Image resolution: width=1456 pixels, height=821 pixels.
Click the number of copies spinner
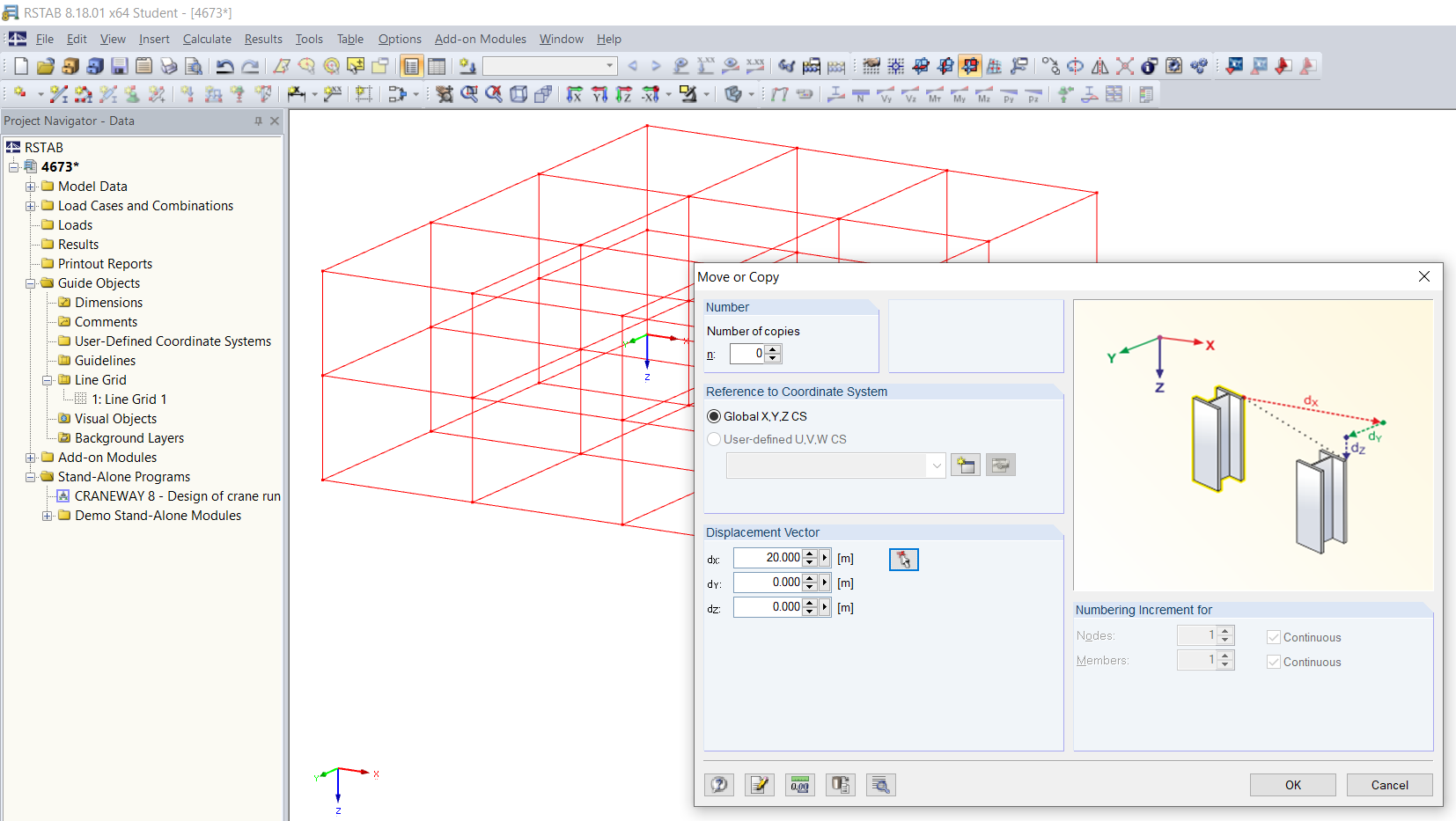point(773,354)
